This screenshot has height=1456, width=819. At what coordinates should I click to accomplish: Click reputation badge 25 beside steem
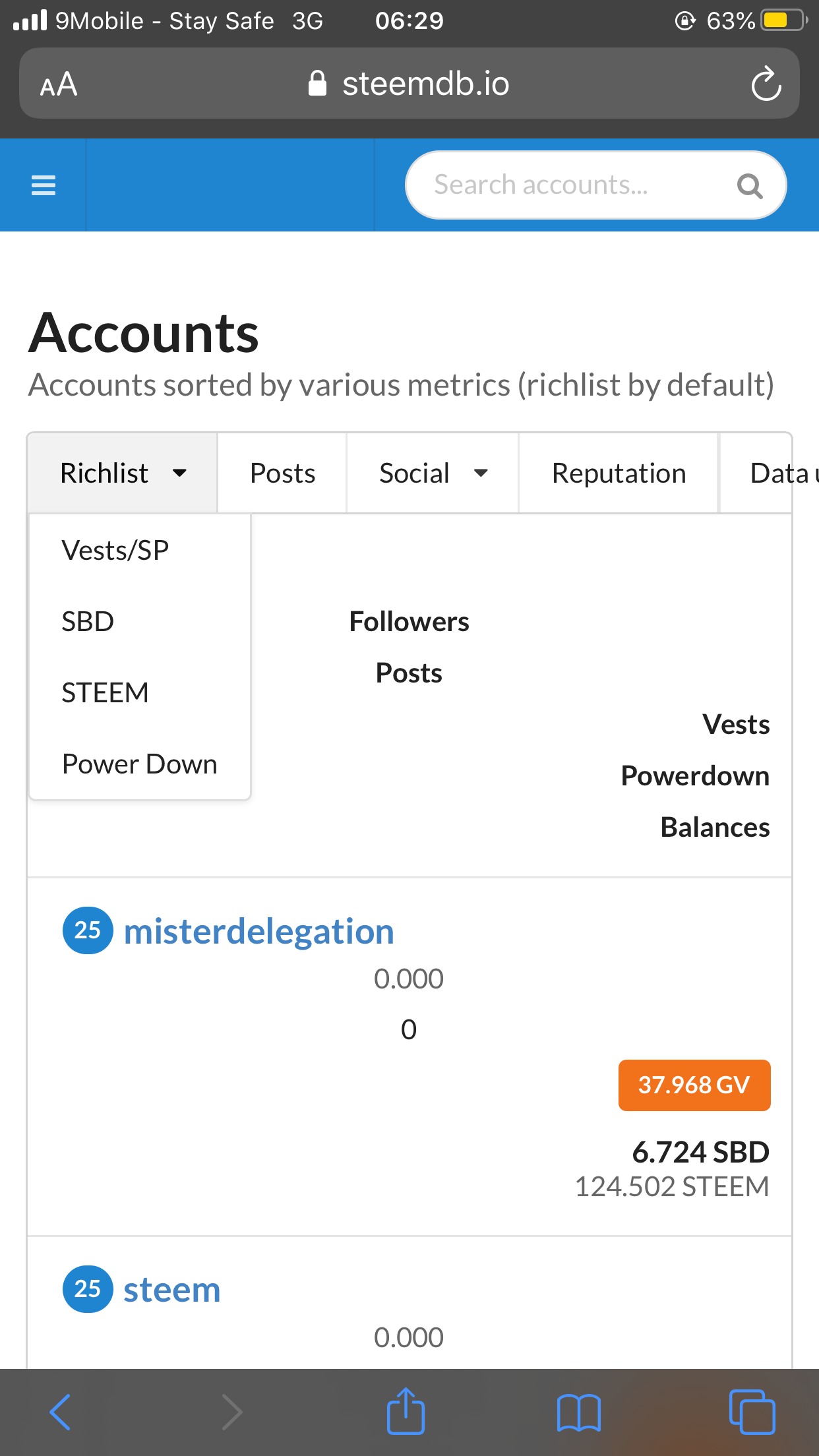88,1289
